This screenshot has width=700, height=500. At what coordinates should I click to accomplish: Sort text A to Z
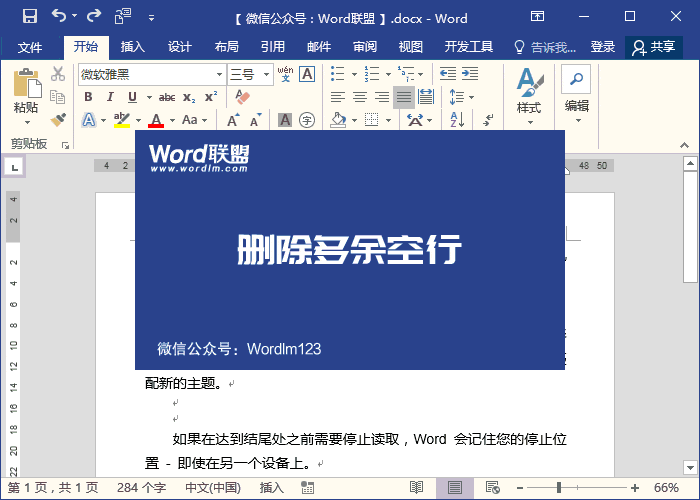[x=457, y=120]
